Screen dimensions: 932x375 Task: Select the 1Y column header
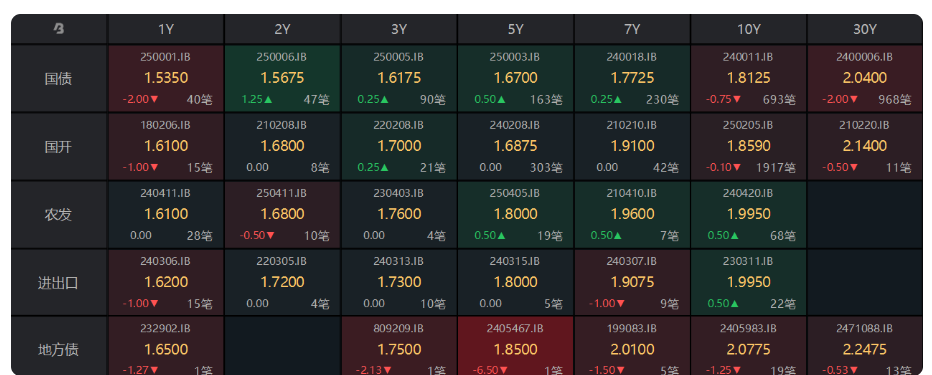(166, 29)
